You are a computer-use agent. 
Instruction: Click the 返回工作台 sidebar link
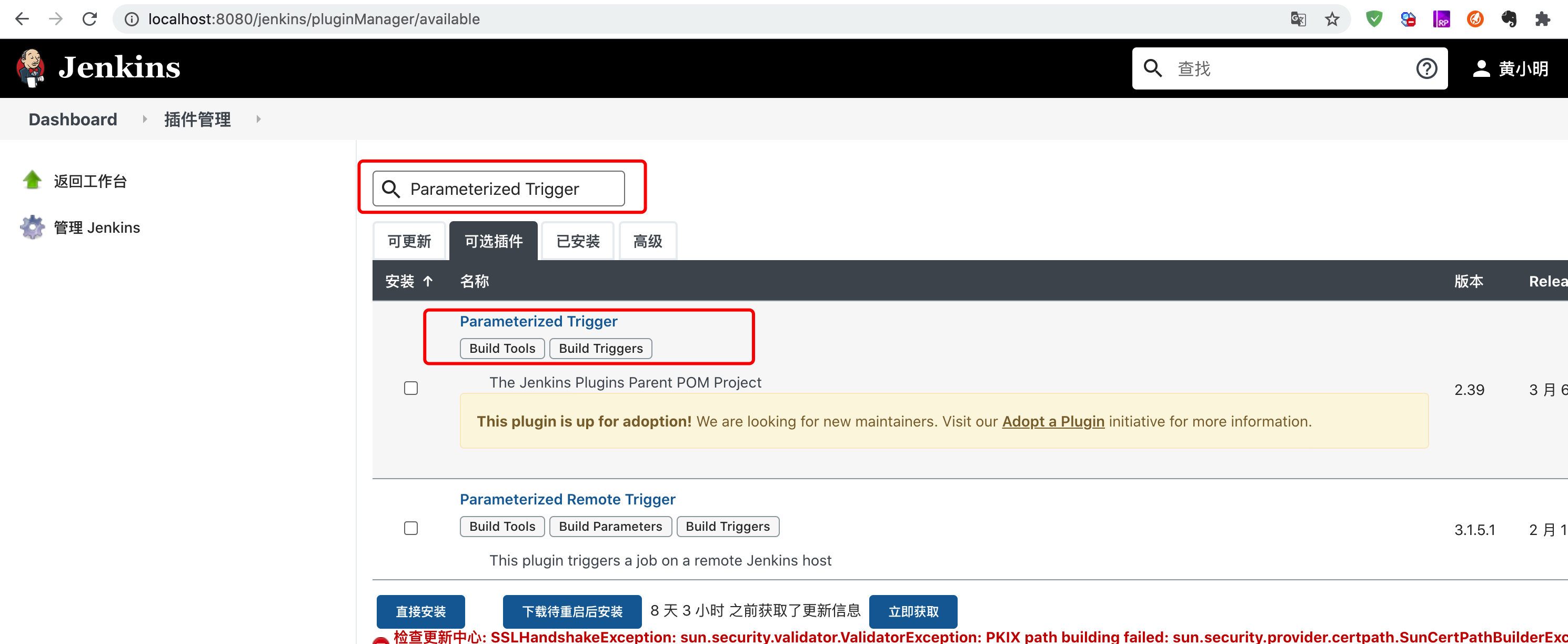[x=90, y=181]
